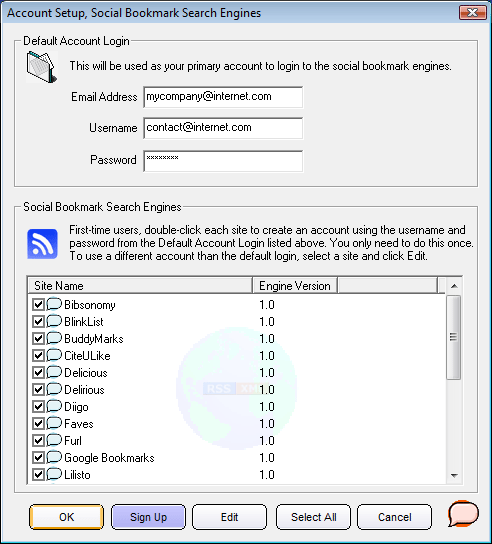The image size is (492, 544).
Task: Click the Furl site bubble icon
Action: [x=54, y=440]
